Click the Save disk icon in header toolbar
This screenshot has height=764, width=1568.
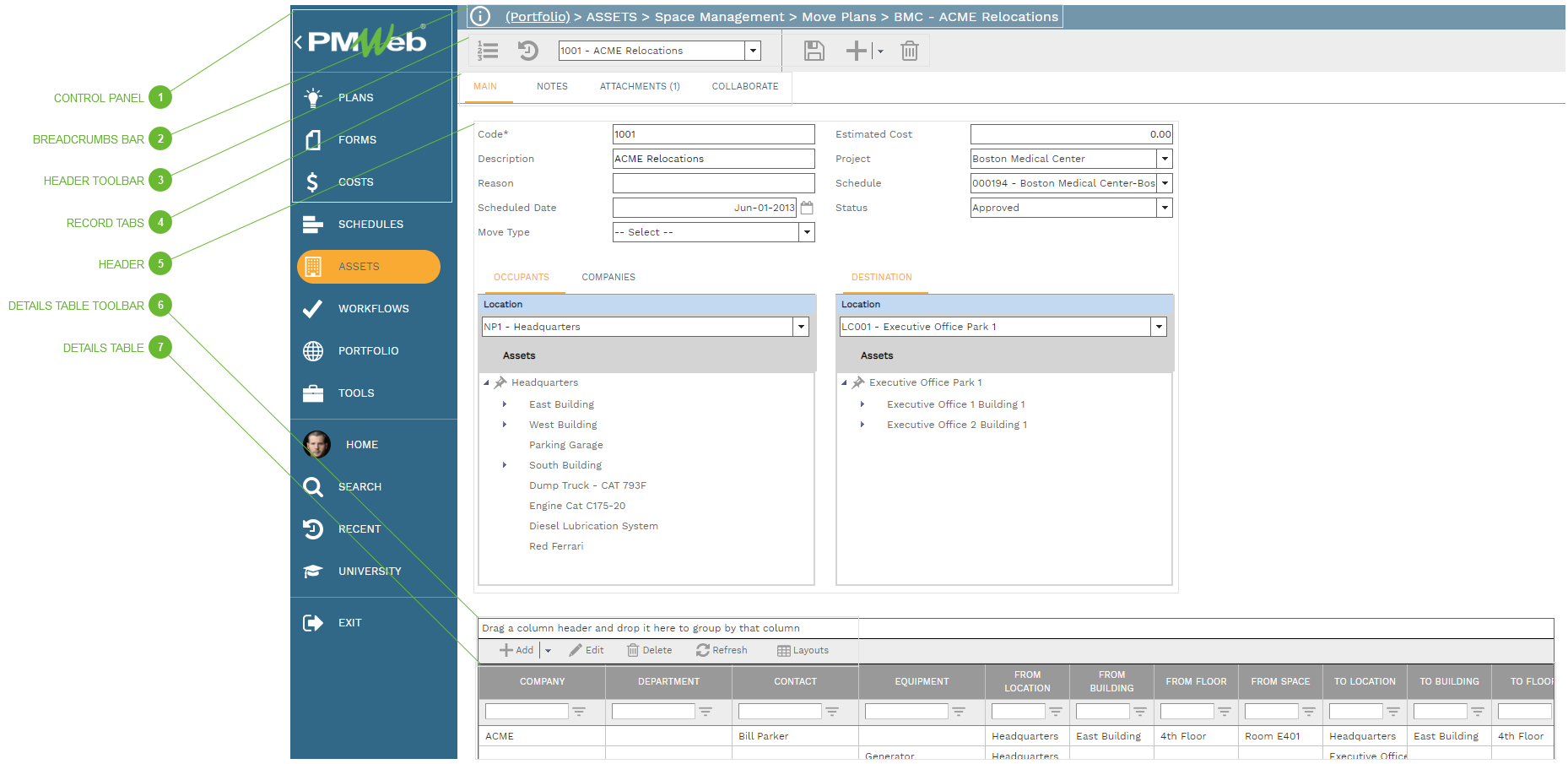click(x=814, y=51)
